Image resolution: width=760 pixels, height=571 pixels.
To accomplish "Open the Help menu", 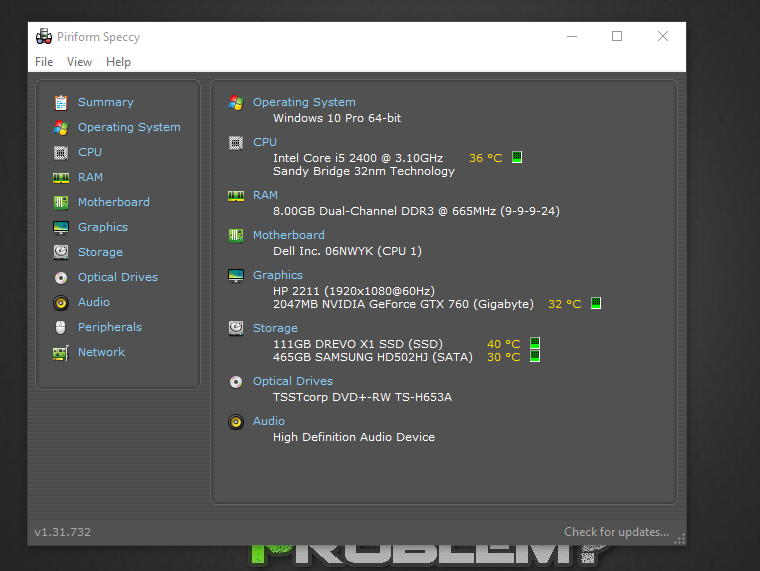I will click(x=118, y=62).
